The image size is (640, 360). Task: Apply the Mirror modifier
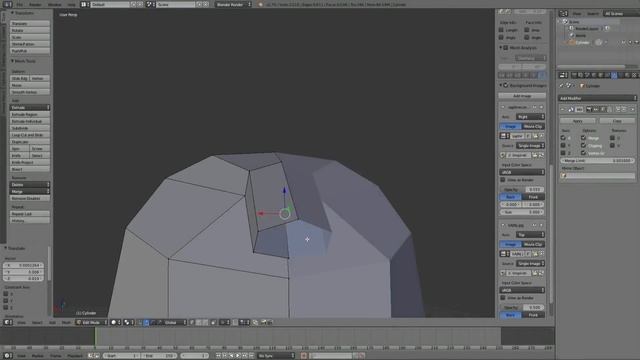click(578, 121)
